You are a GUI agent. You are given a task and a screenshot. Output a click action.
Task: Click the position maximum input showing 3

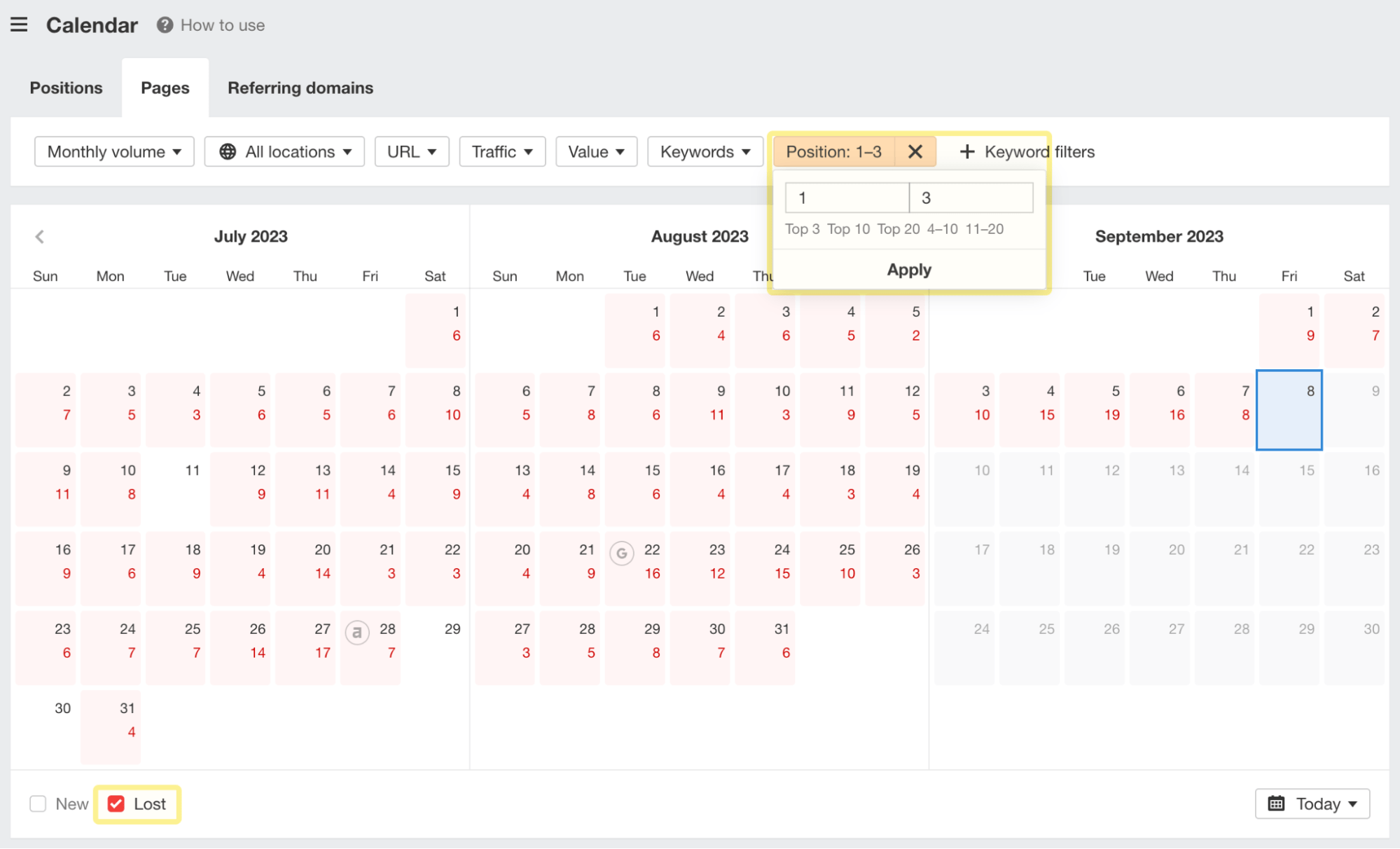pyautogui.click(x=971, y=198)
